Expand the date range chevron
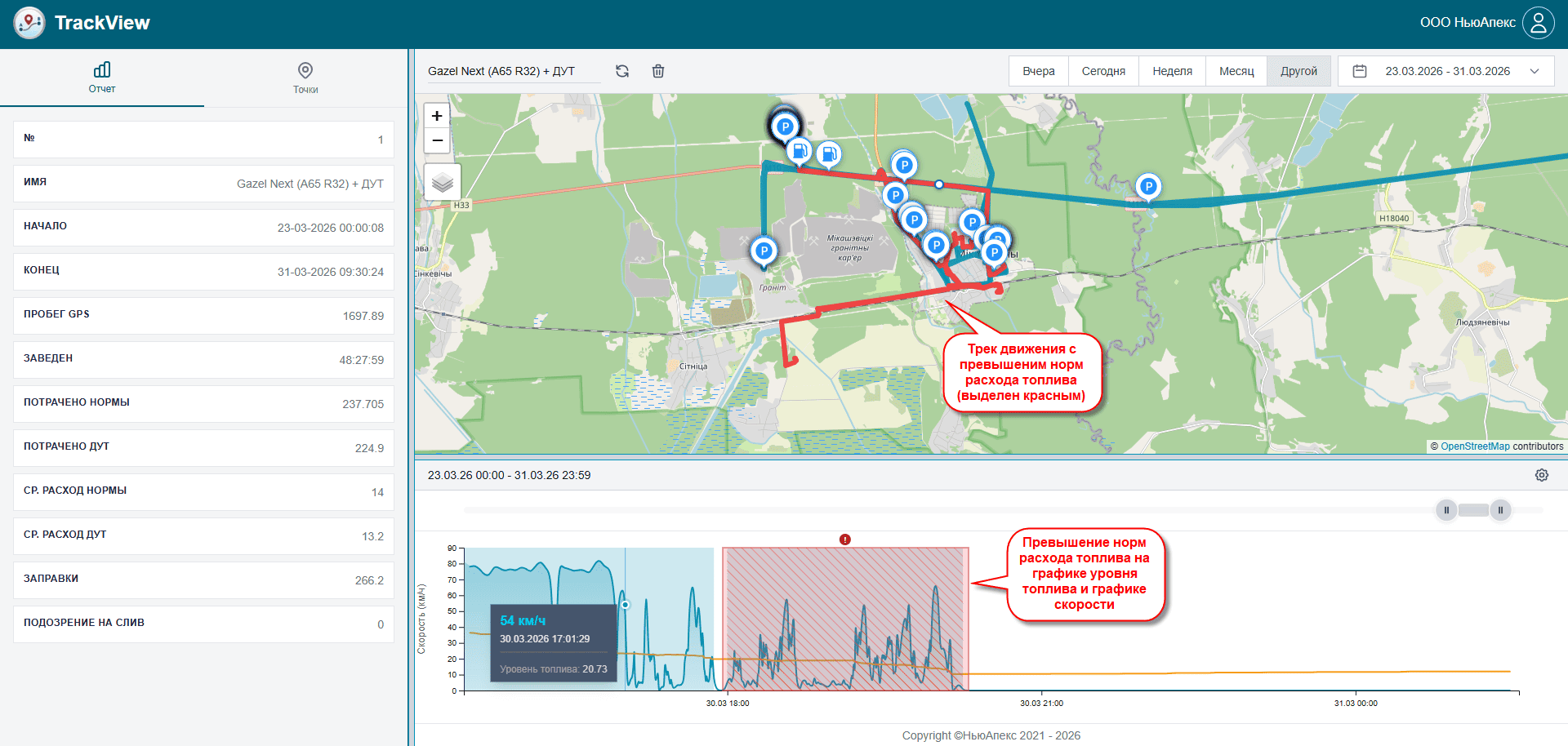The height and width of the screenshot is (746, 1568). click(x=1535, y=71)
